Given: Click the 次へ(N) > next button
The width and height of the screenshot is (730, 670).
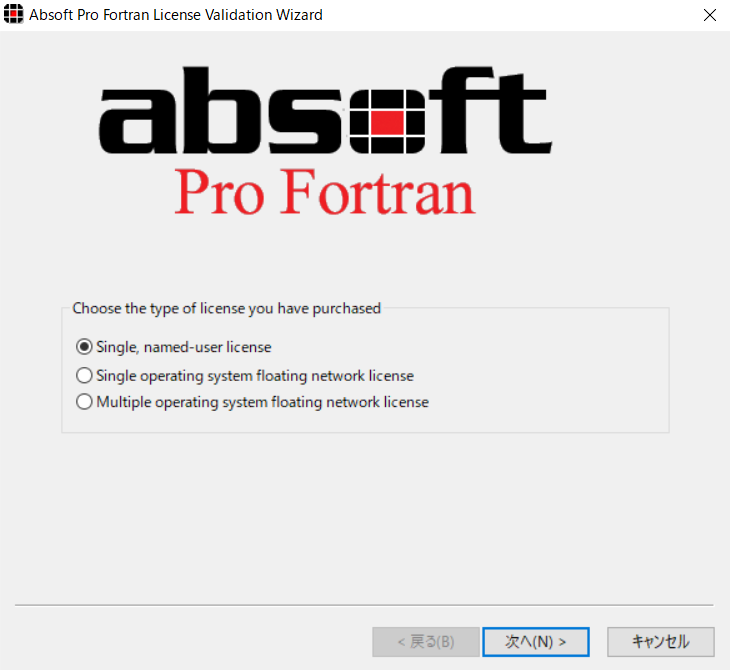Looking at the screenshot, I should coord(536,642).
